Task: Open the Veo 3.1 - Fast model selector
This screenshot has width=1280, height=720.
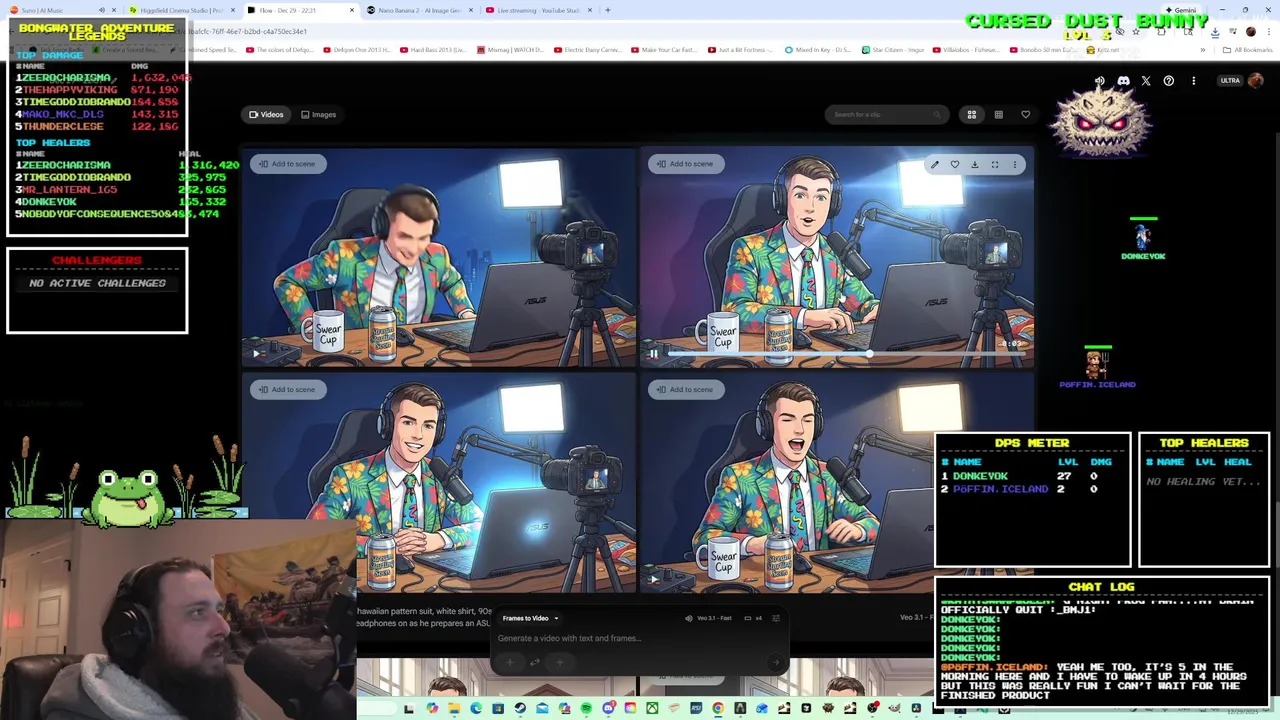Action: pyautogui.click(x=708, y=618)
